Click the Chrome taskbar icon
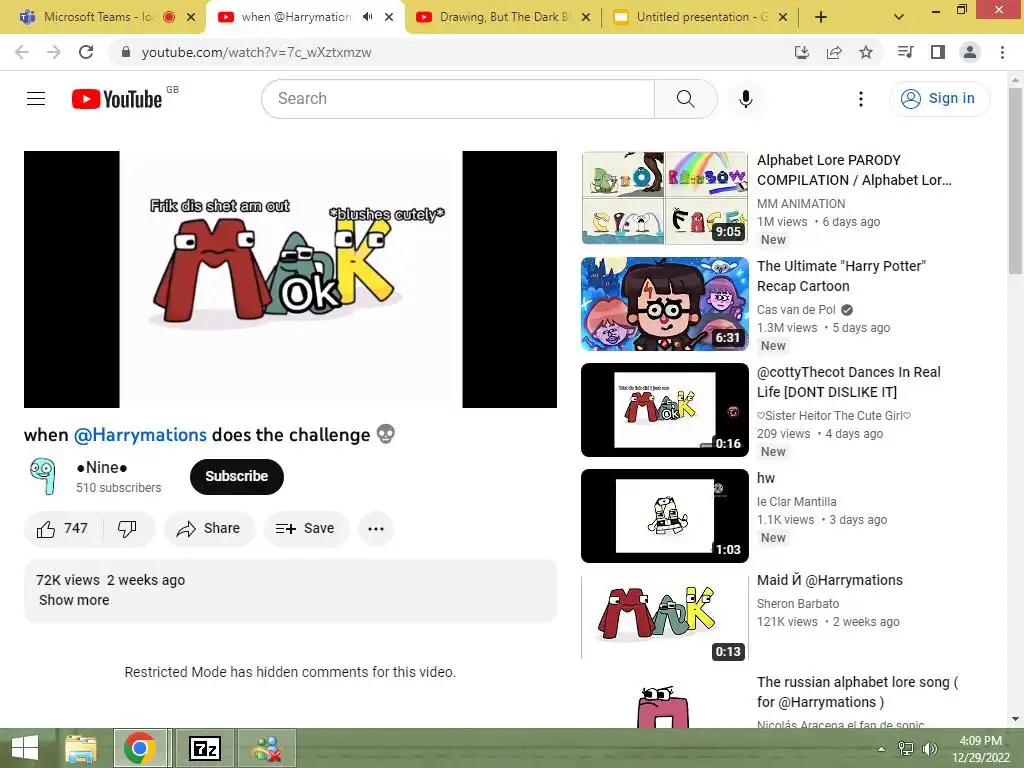 pos(140,748)
